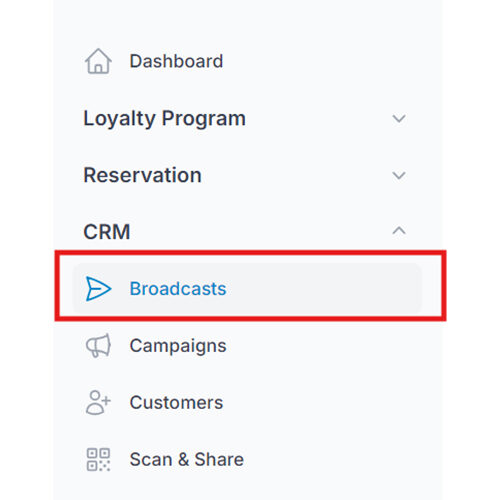
Task: Click the Dashboard house icon
Action: pos(98,61)
